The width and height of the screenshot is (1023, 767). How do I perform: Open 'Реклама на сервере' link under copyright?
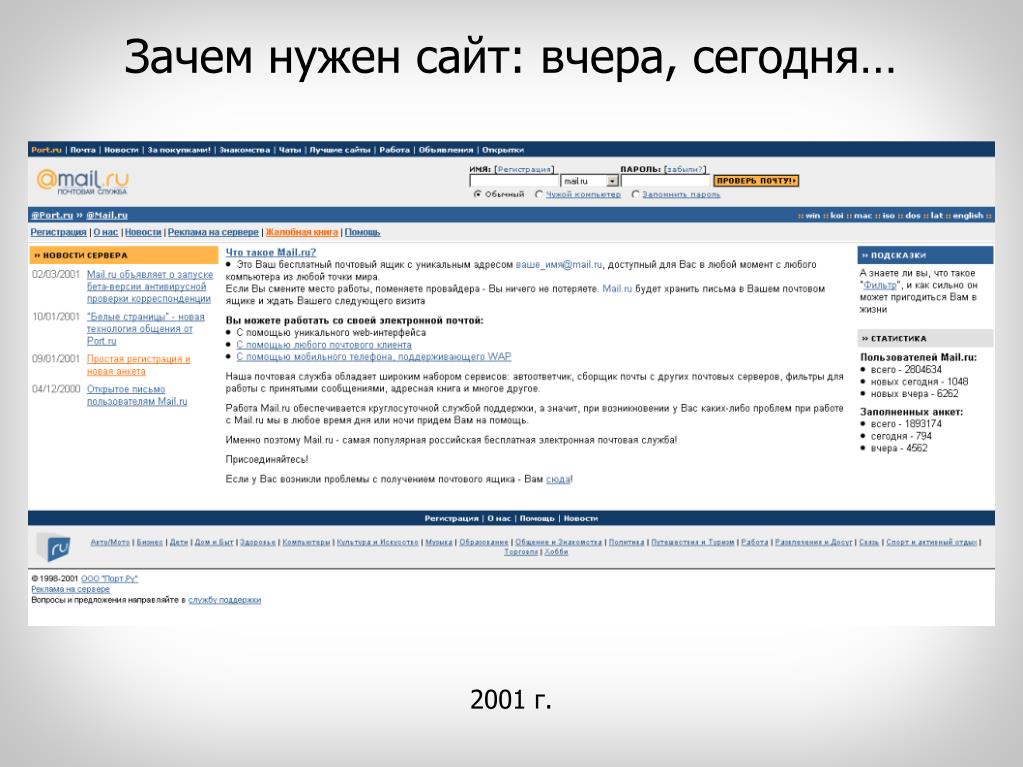pos(70,589)
